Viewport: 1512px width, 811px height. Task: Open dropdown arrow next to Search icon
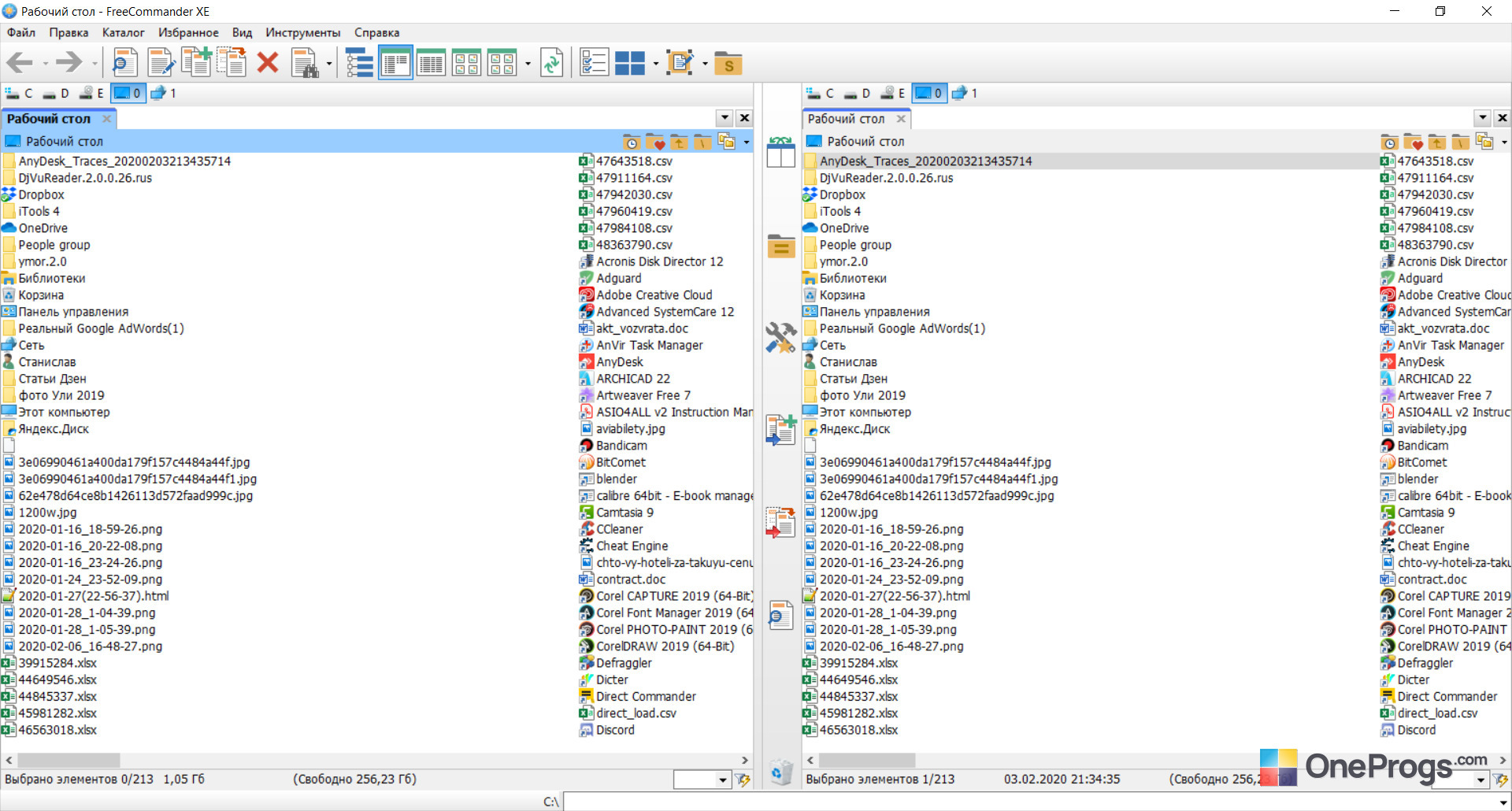329,64
